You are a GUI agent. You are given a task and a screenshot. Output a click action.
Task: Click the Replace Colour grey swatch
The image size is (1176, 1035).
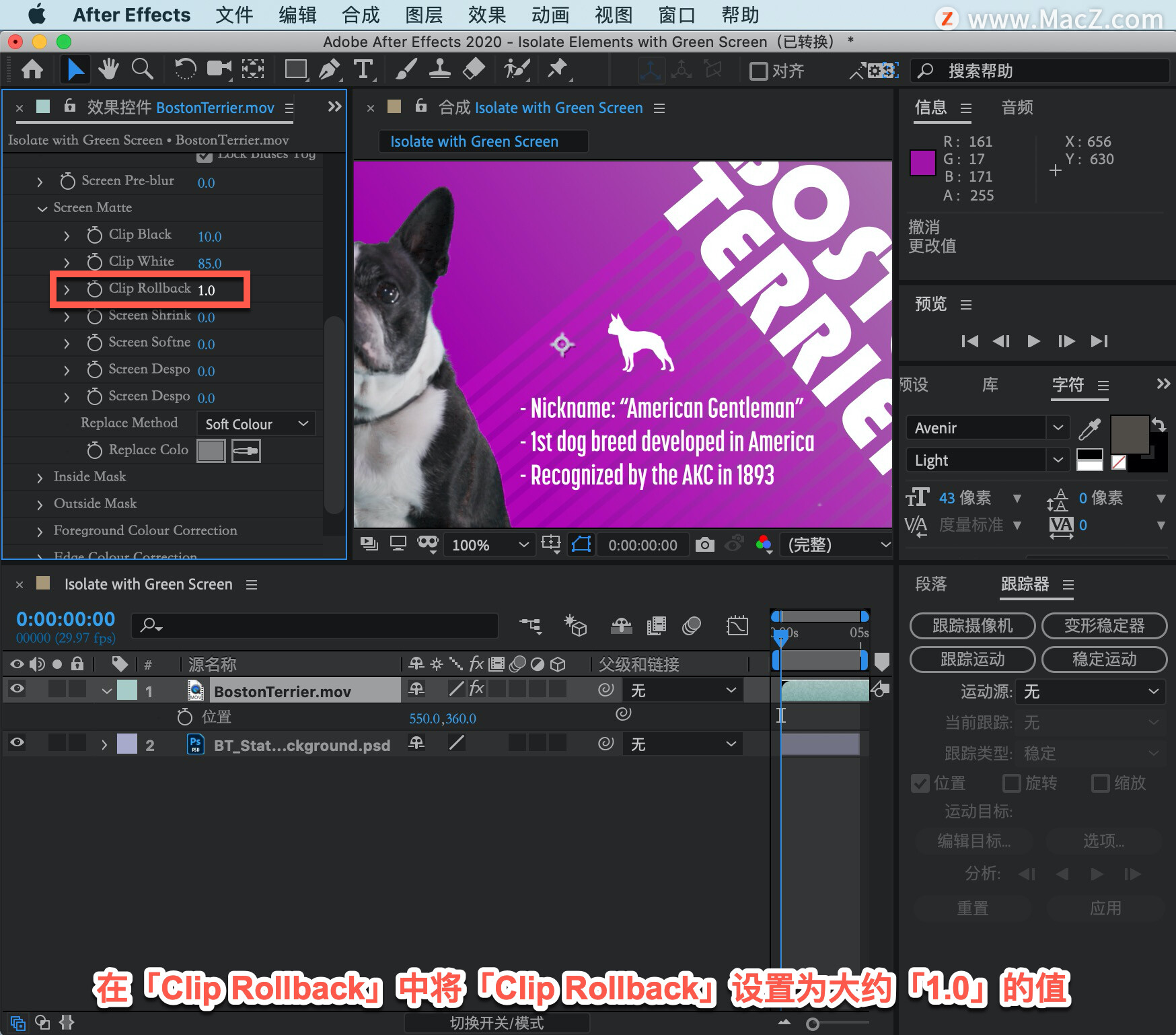(x=211, y=450)
